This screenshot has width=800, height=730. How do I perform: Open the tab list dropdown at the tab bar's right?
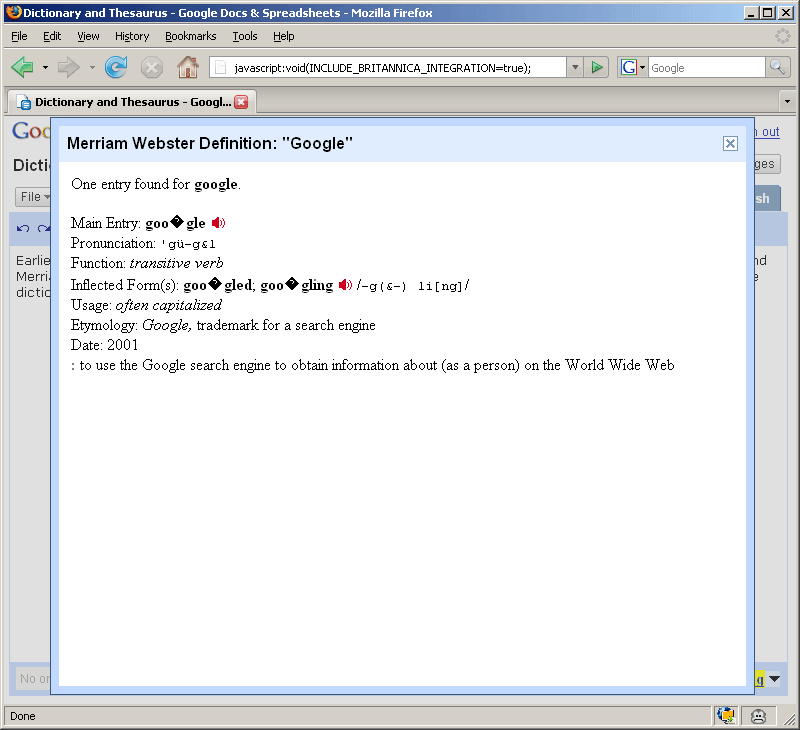coord(788,101)
